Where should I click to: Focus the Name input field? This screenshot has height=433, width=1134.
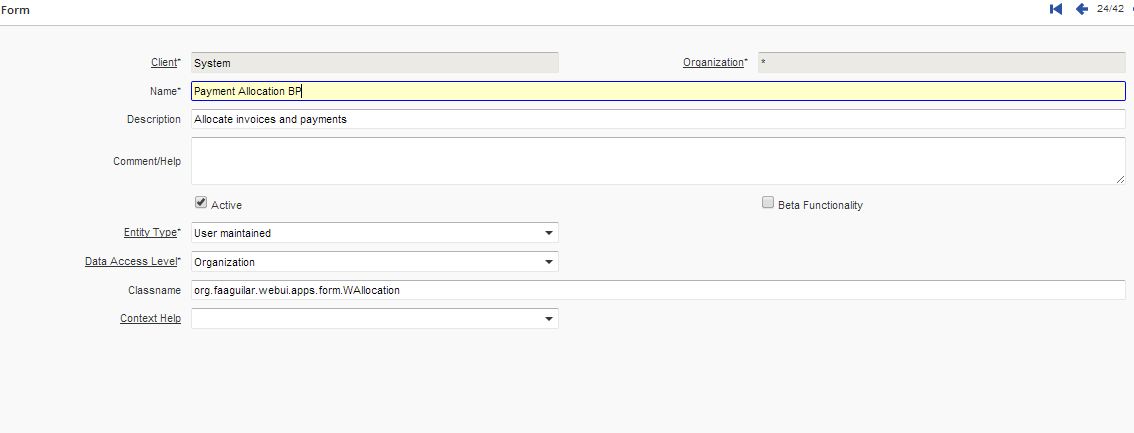pos(657,91)
